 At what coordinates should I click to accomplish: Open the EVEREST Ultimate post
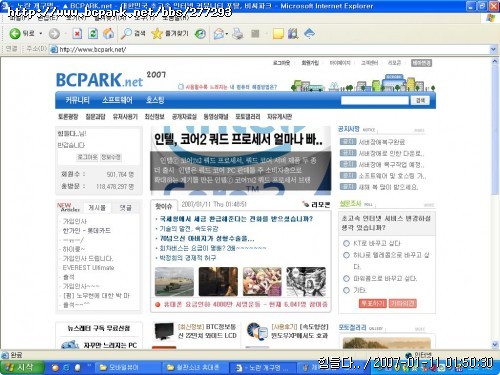point(88,268)
